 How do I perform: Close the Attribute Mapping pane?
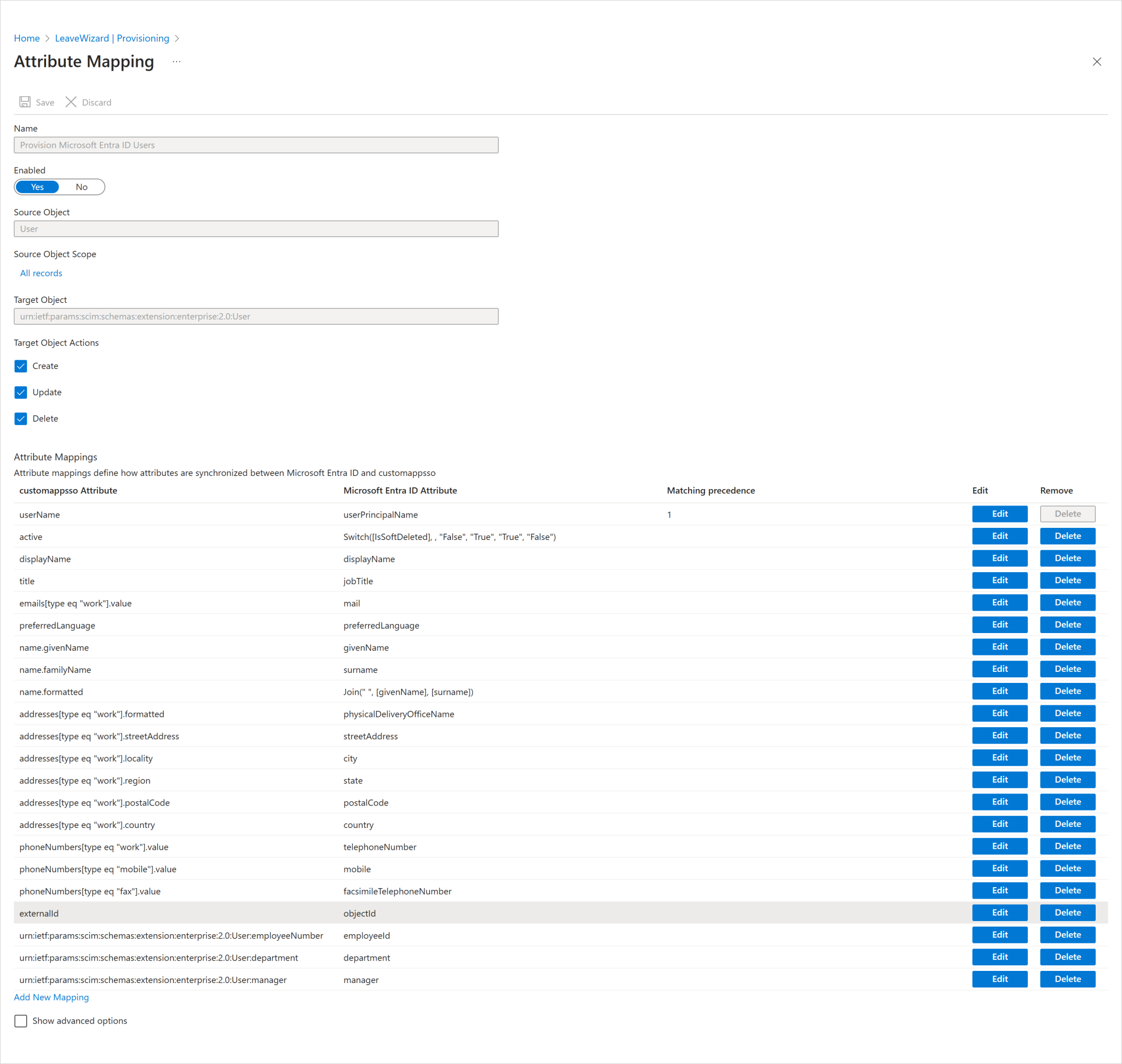click(1096, 62)
